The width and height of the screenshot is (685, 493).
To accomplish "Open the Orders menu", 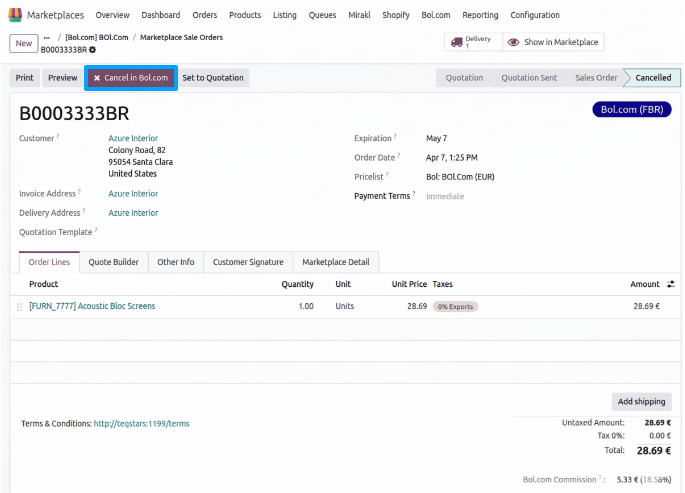I will pyautogui.click(x=204, y=15).
